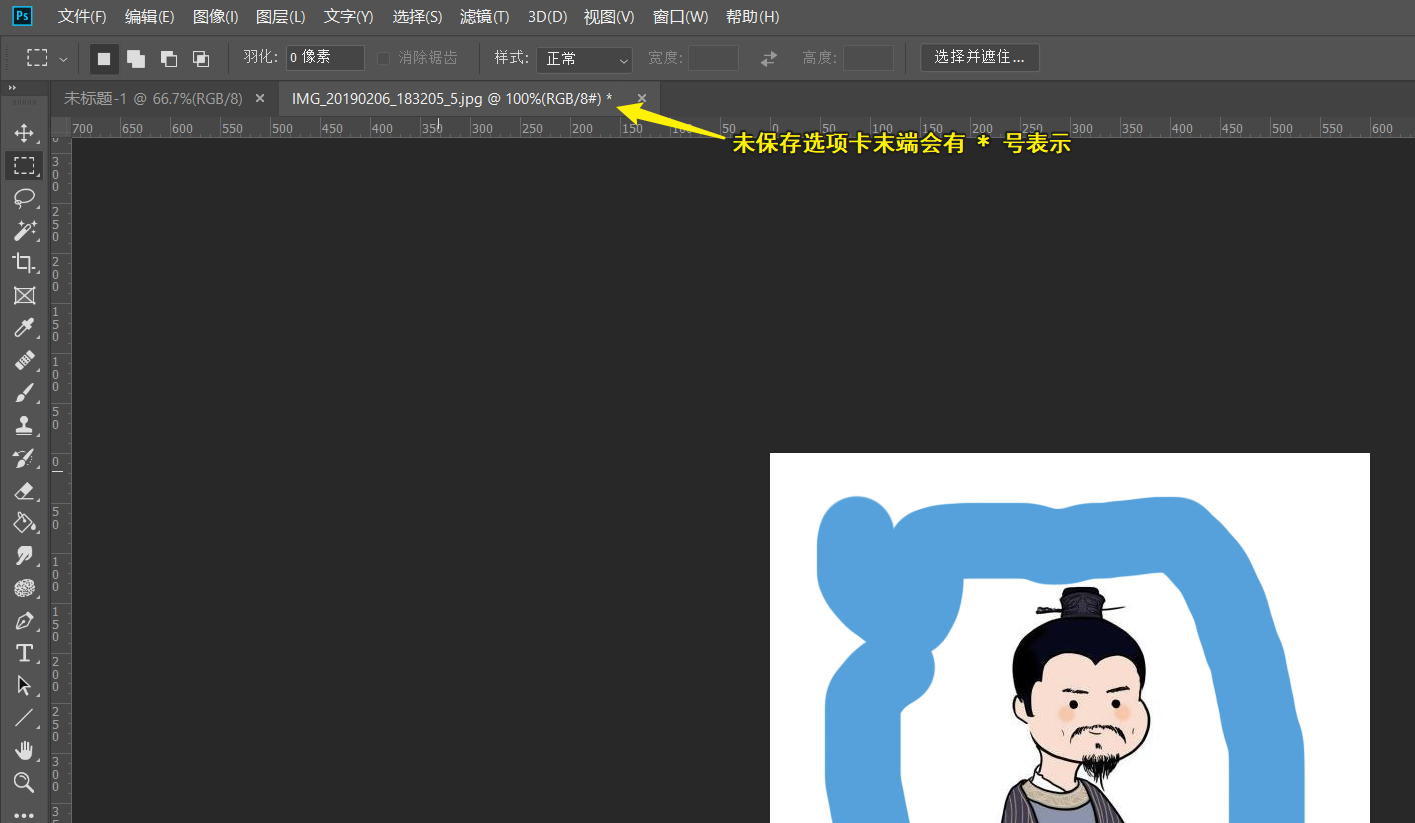The image size is (1415, 823).
Task: Switch to the Eraser tool
Action: (x=24, y=490)
